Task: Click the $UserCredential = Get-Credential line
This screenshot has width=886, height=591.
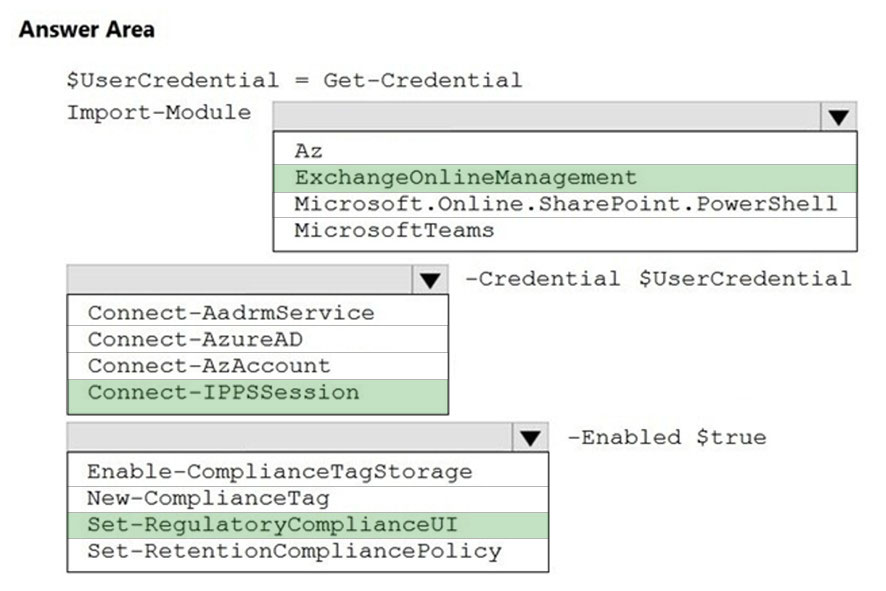Action: [294, 81]
